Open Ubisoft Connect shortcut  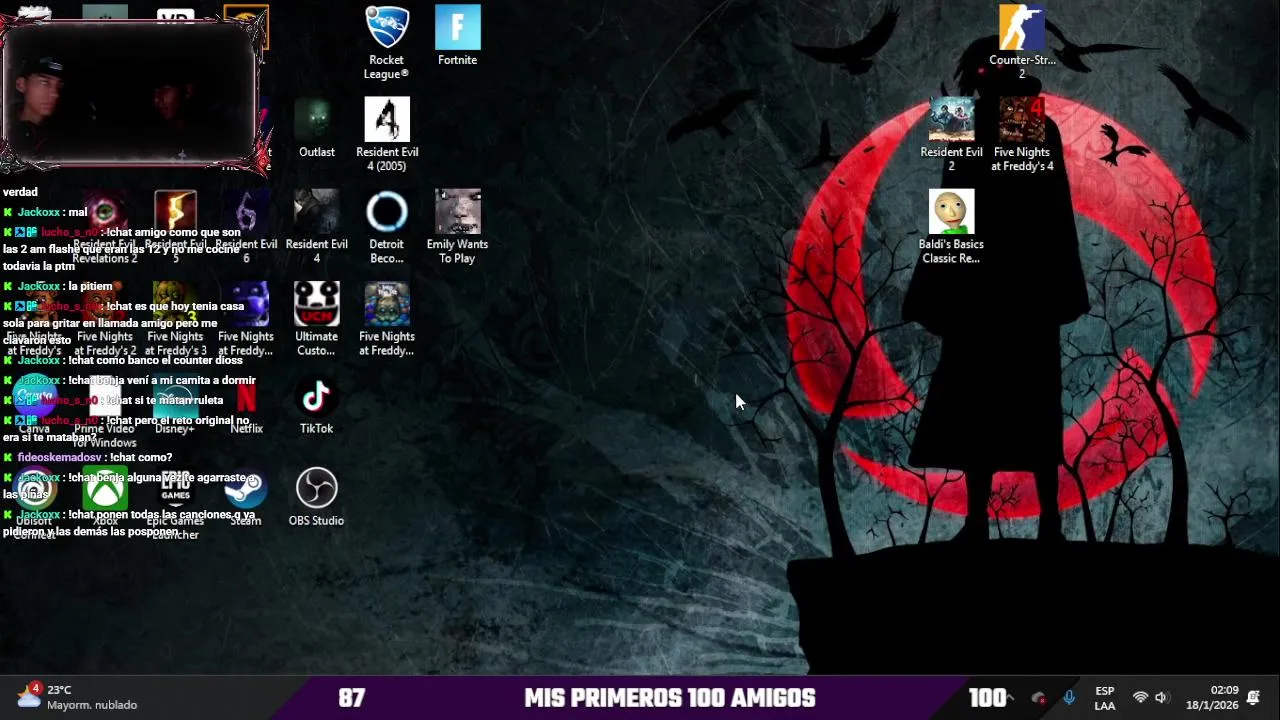pos(34,504)
